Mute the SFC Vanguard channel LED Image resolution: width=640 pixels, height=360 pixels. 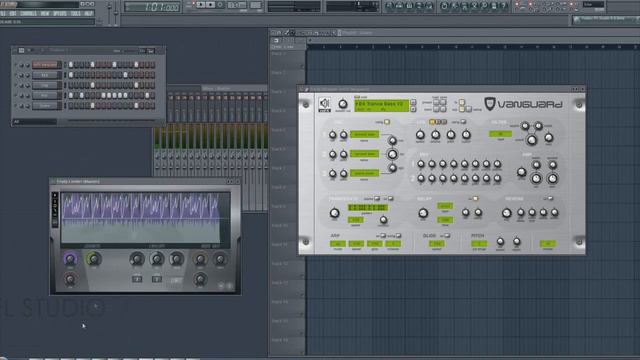(x=16, y=65)
